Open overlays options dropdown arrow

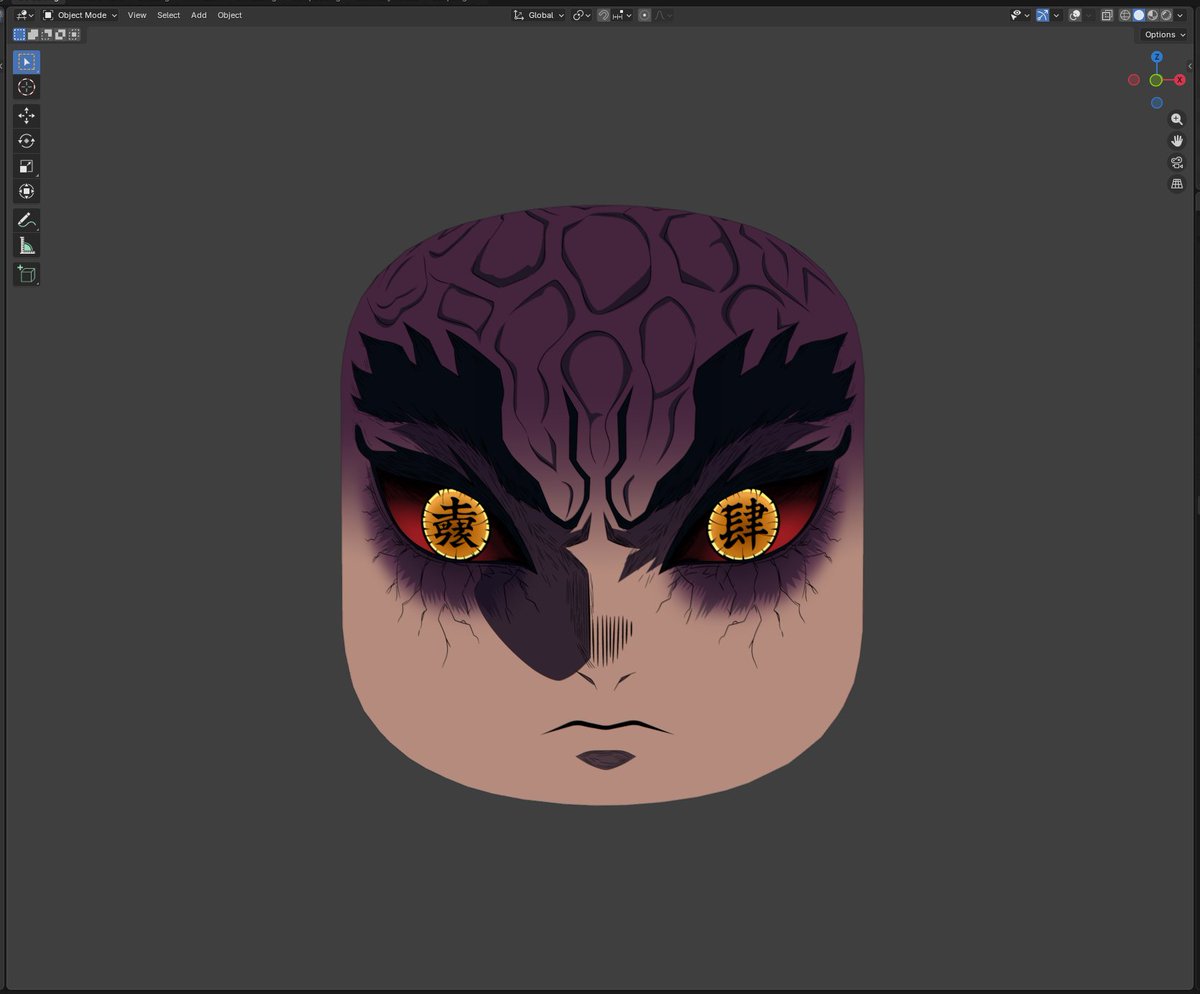(1089, 15)
